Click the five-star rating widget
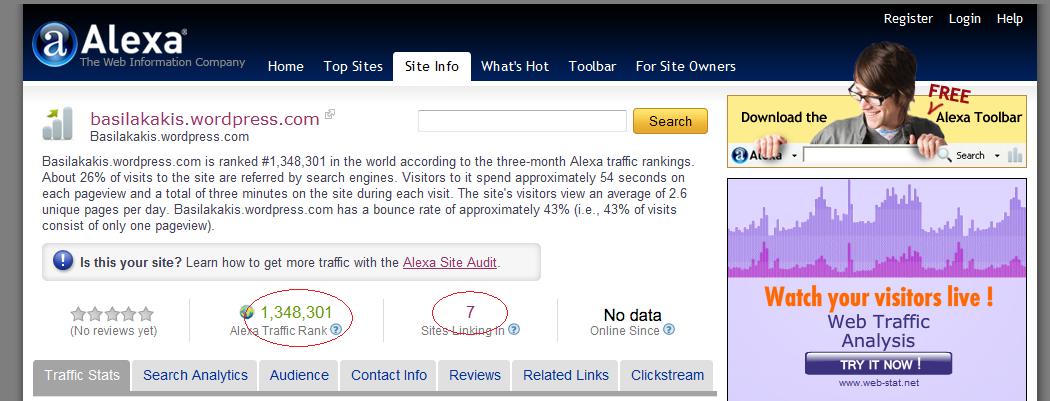Screen dimensions: 1050x401 click(113, 314)
